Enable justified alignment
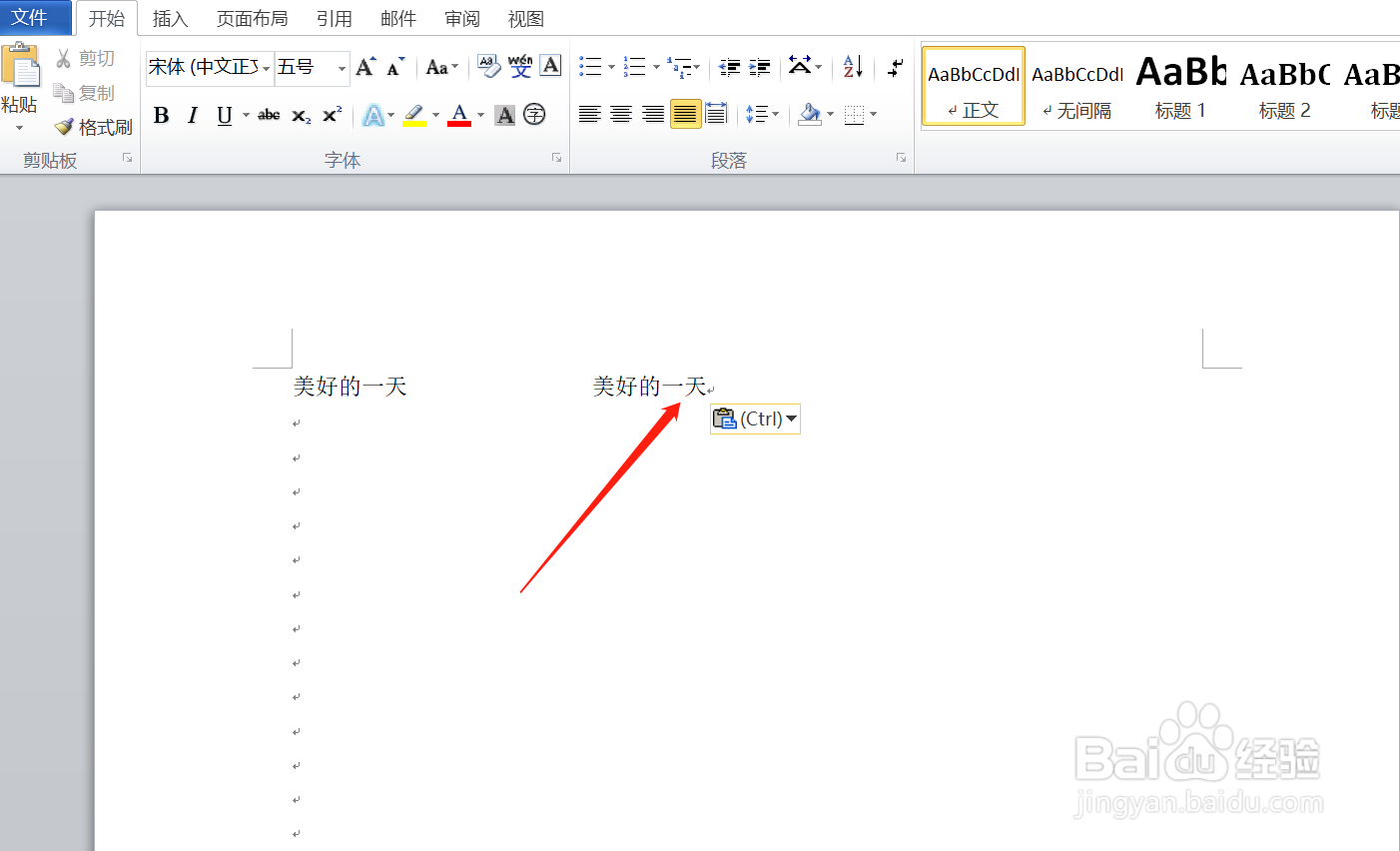The height and width of the screenshot is (851, 1400). click(x=685, y=114)
